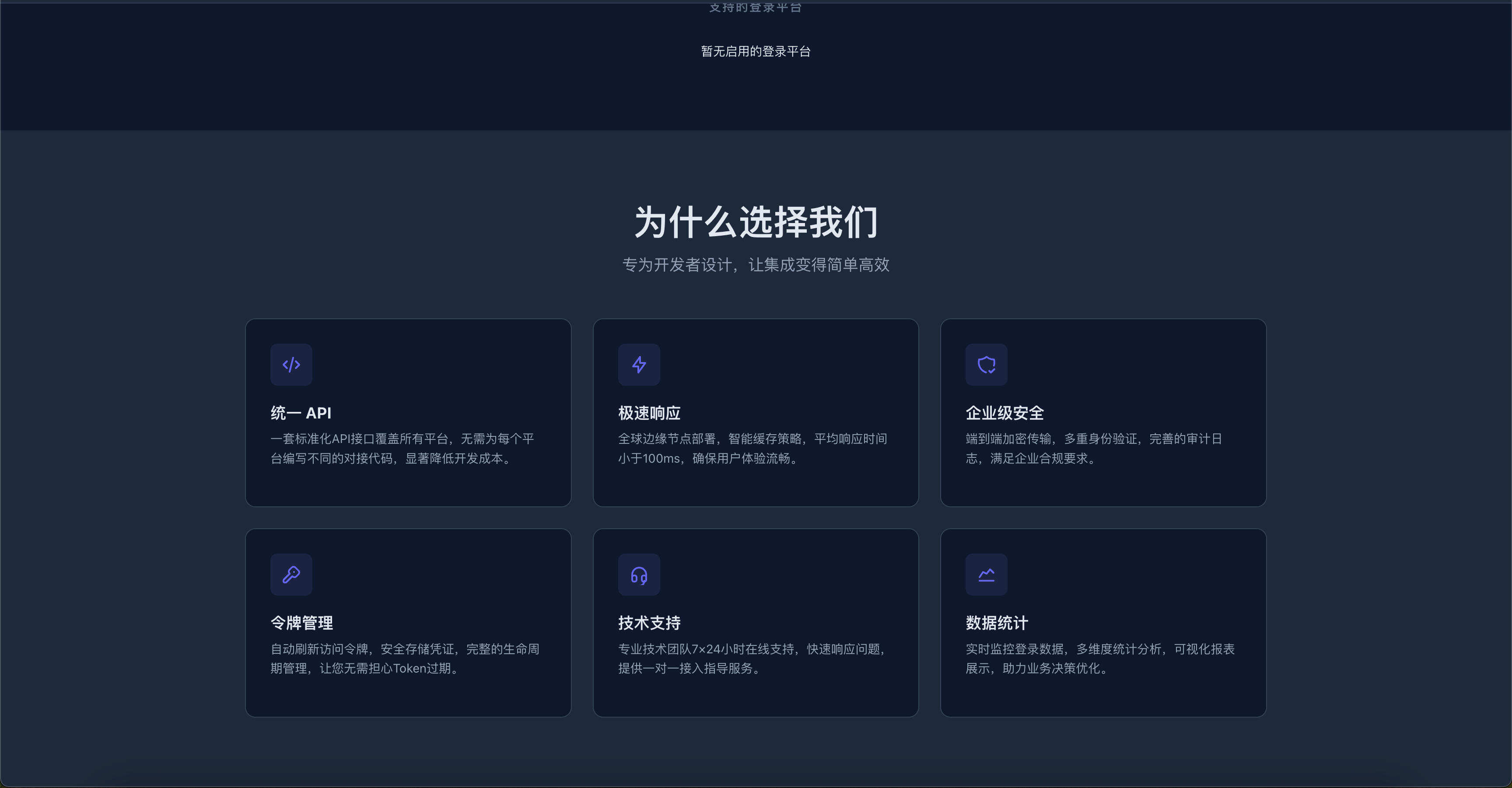Click the lightning icon on 极速响应 card
The height and width of the screenshot is (788, 1512).
coord(639,364)
